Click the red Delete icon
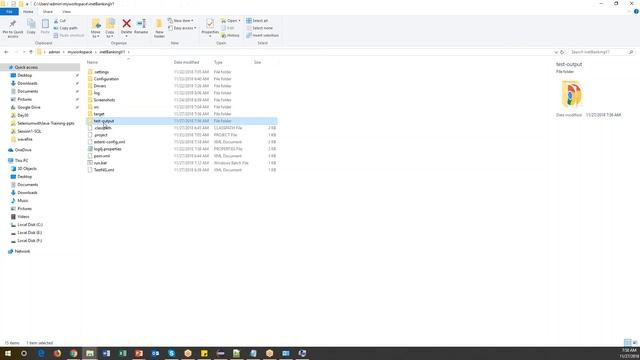Image resolution: width=640 pixels, height=360 pixels. tap(127, 24)
